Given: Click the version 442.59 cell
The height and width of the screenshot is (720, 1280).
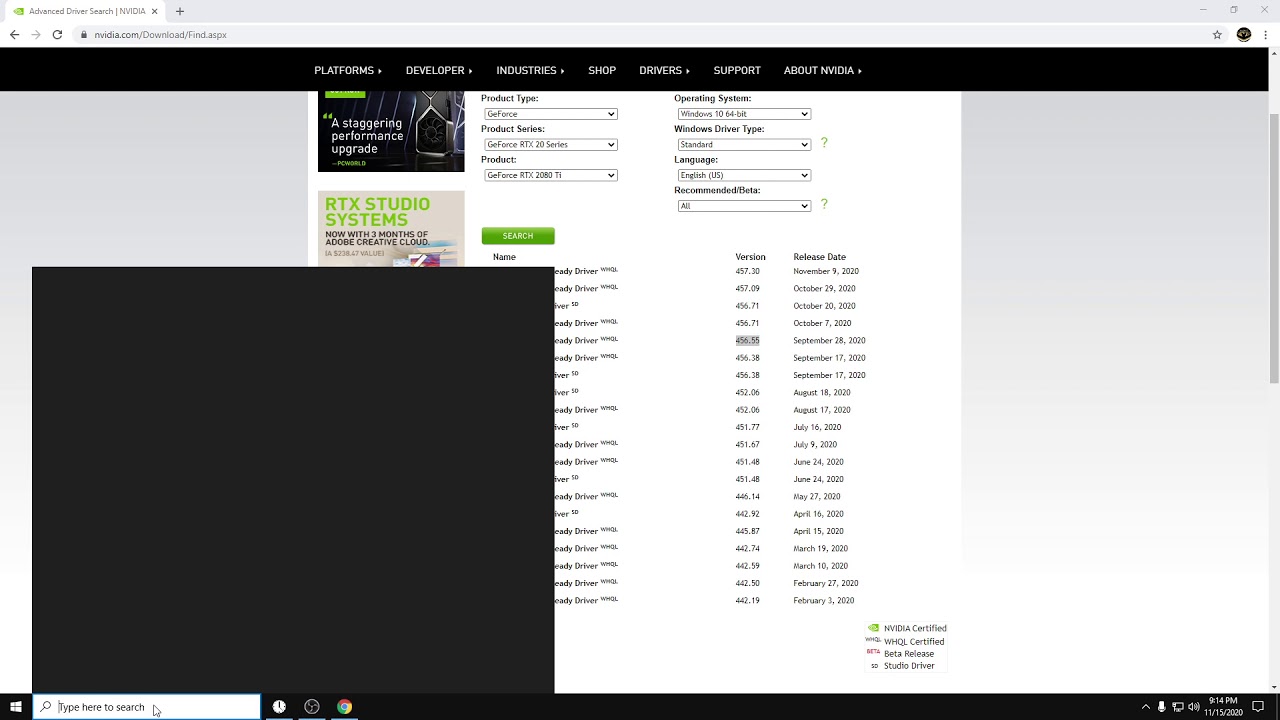Looking at the screenshot, I should pos(747,566).
